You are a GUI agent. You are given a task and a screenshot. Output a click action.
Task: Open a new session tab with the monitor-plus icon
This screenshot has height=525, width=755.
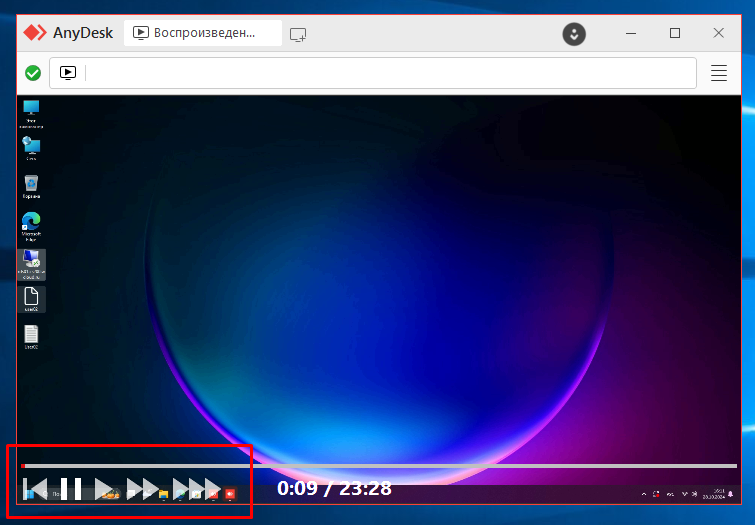click(298, 34)
